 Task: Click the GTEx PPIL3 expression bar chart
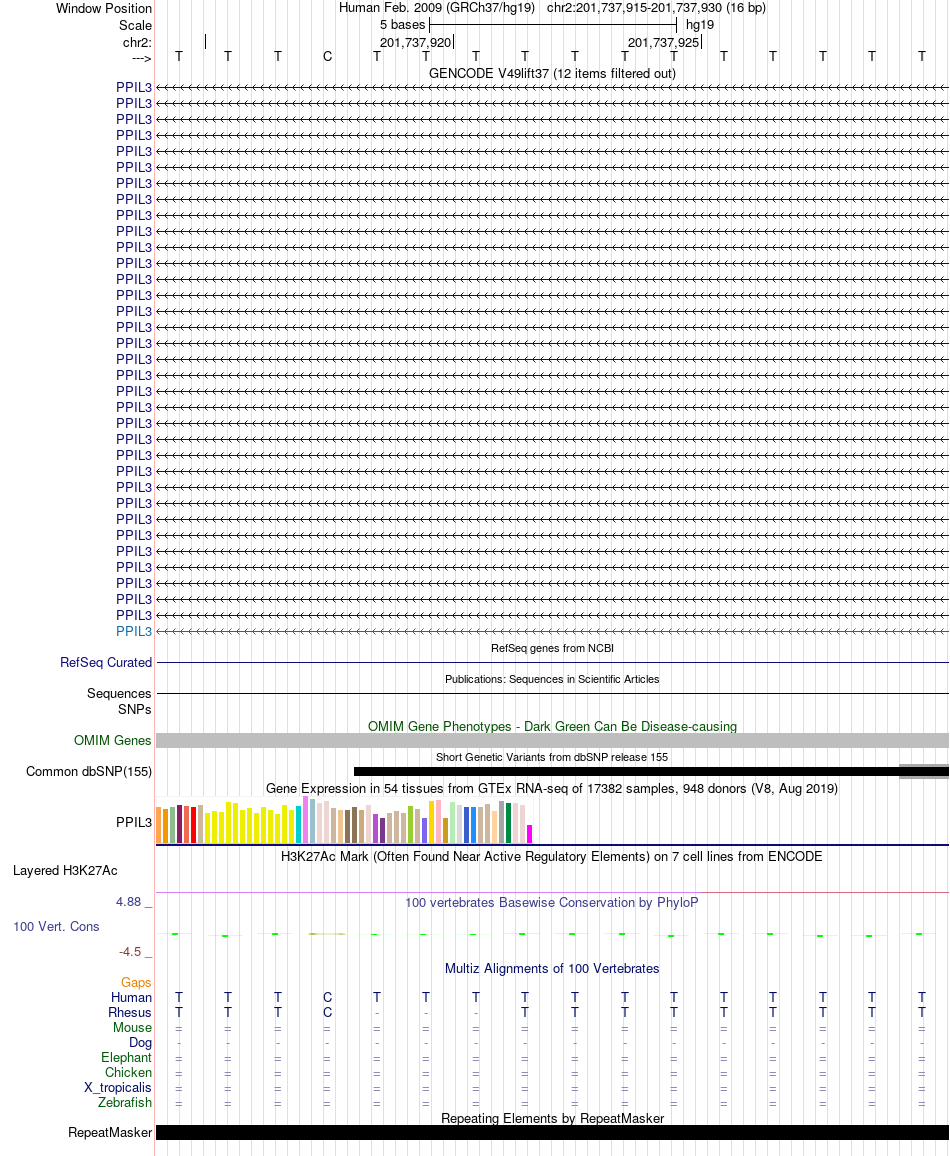344,820
